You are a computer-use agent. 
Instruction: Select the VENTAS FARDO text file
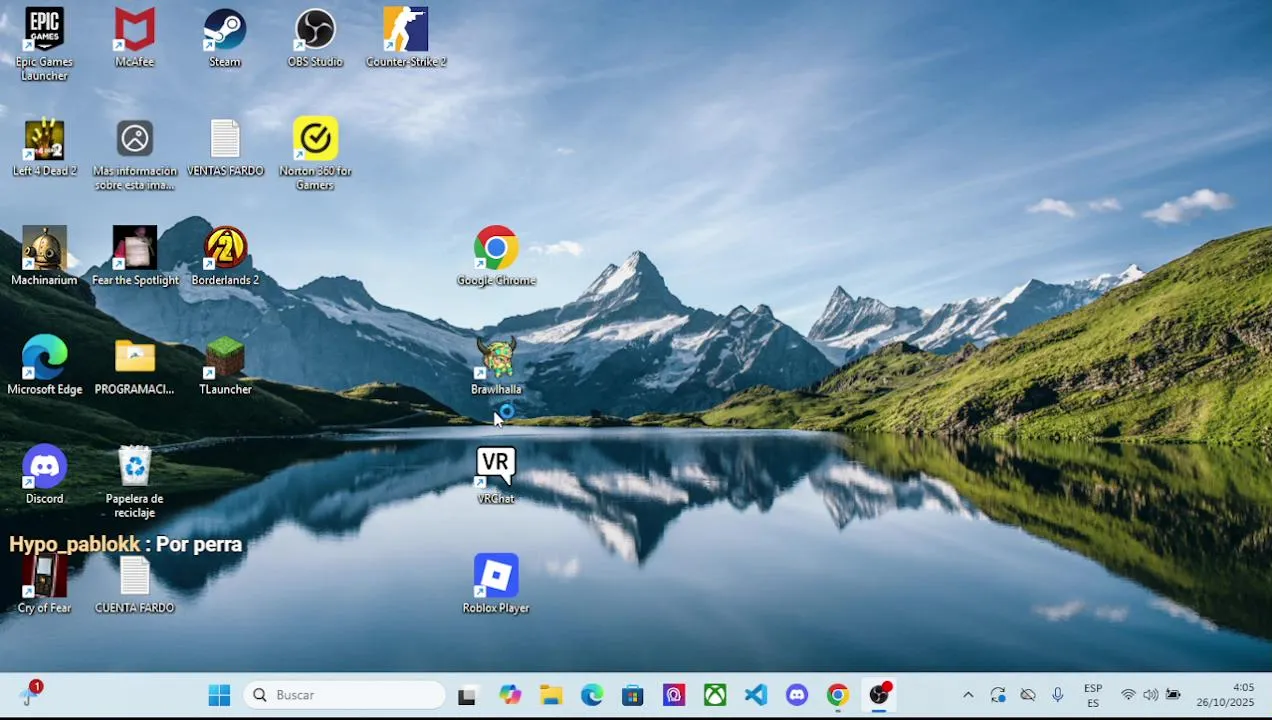pyautogui.click(x=225, y=147)
